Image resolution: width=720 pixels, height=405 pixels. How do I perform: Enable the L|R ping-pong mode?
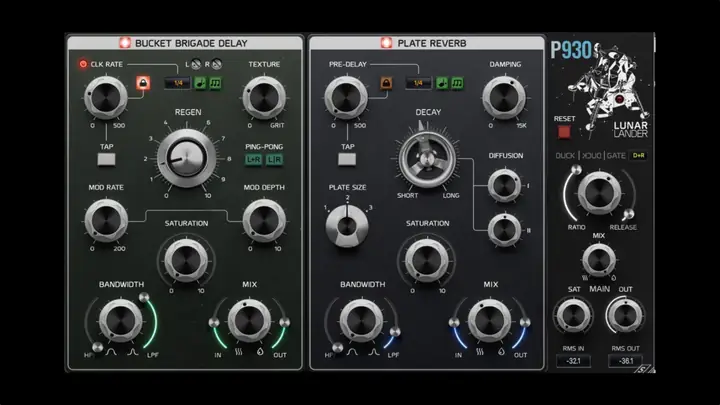tap(274, 160)
